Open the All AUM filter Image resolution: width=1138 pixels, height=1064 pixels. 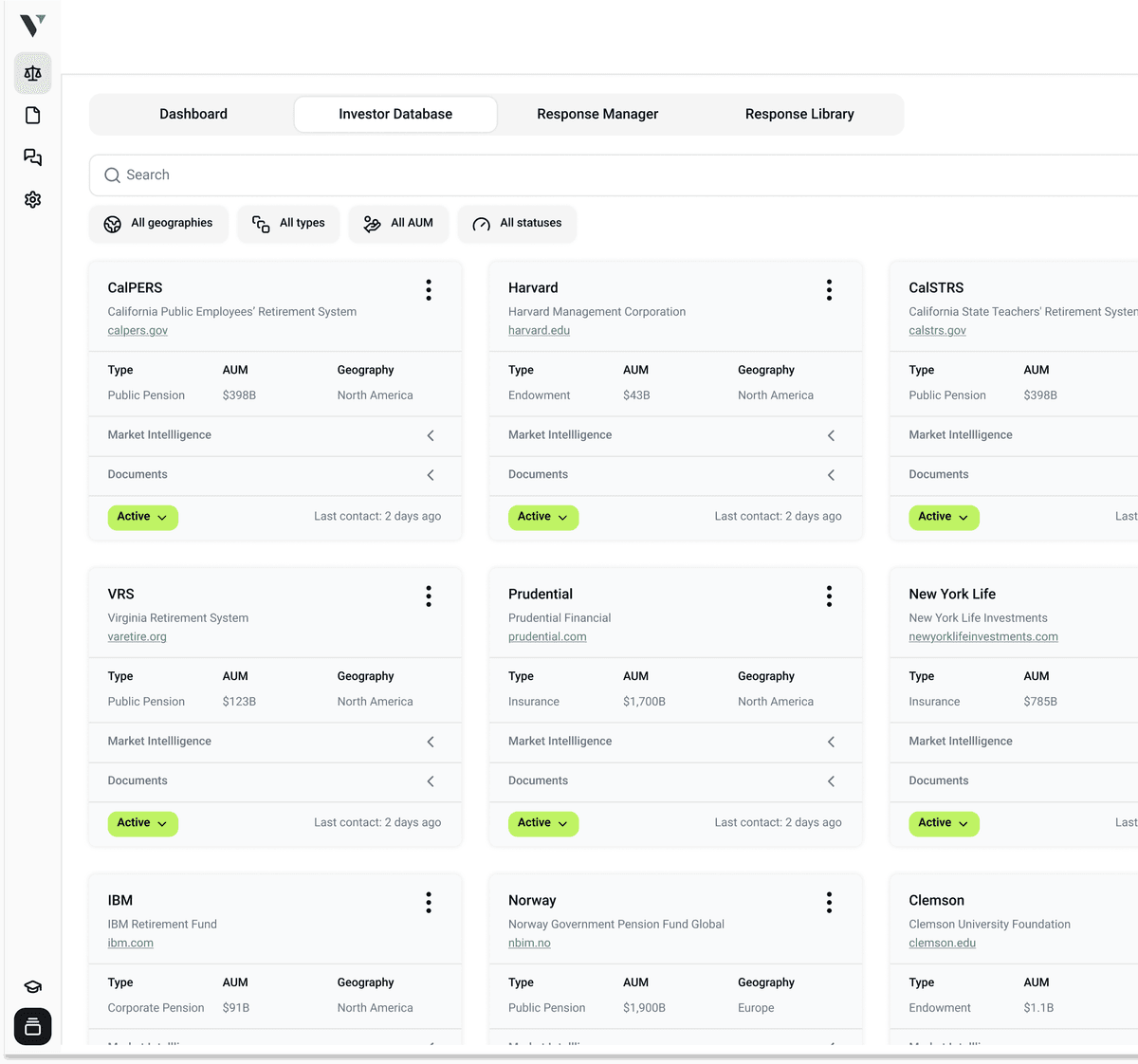coord(398,224)
